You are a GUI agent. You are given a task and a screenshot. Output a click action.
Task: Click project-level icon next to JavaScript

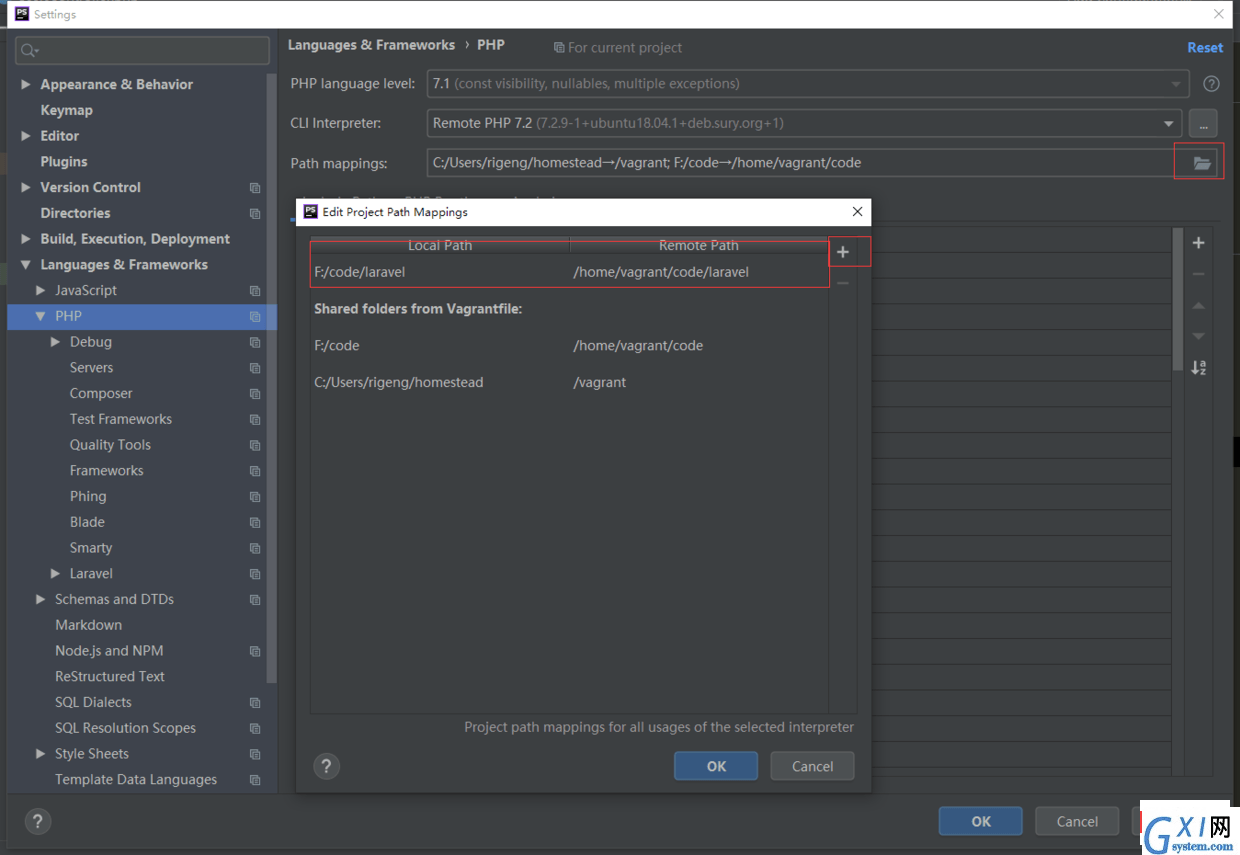255,291
